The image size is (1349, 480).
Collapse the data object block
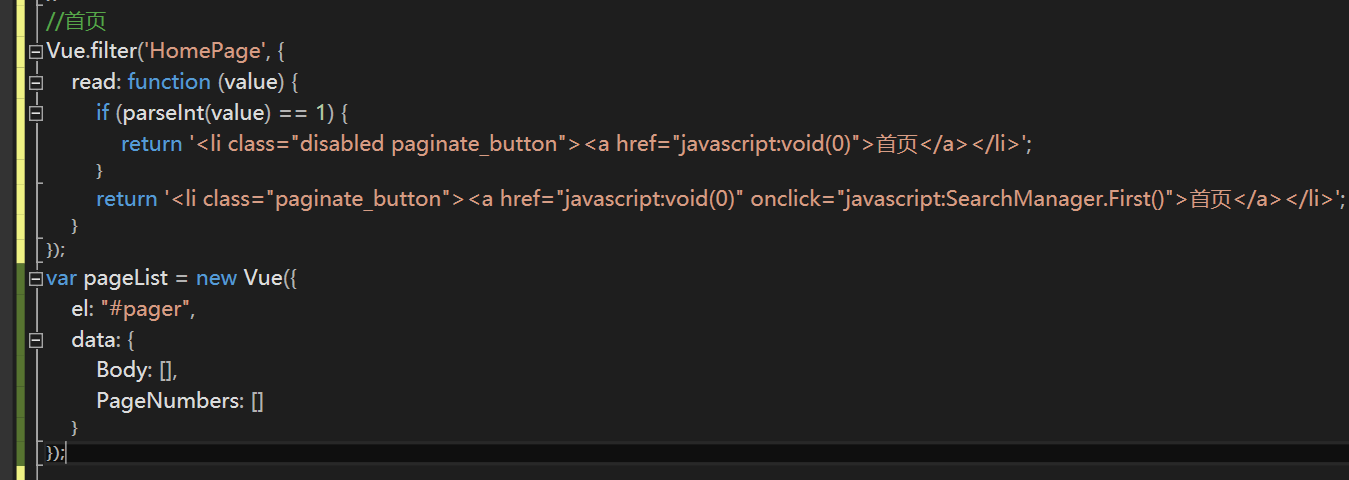point(37,340)
